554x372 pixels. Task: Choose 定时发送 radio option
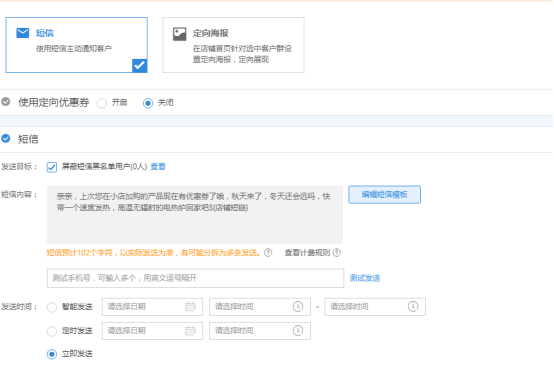click(52, 331)
